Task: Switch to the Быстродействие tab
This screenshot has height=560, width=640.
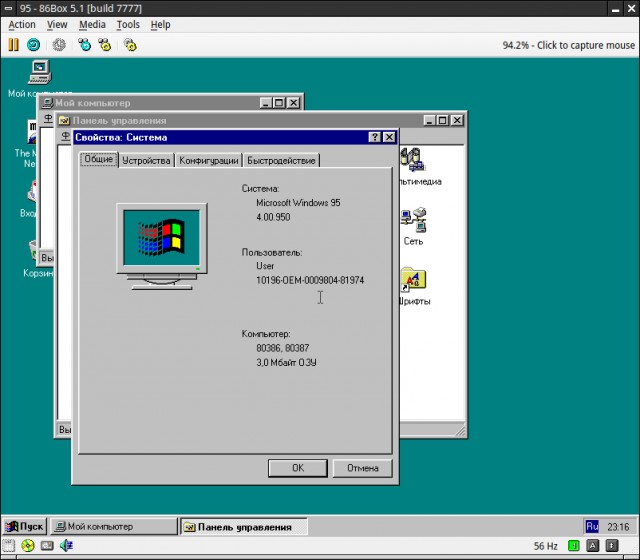Action: (281, 160)
